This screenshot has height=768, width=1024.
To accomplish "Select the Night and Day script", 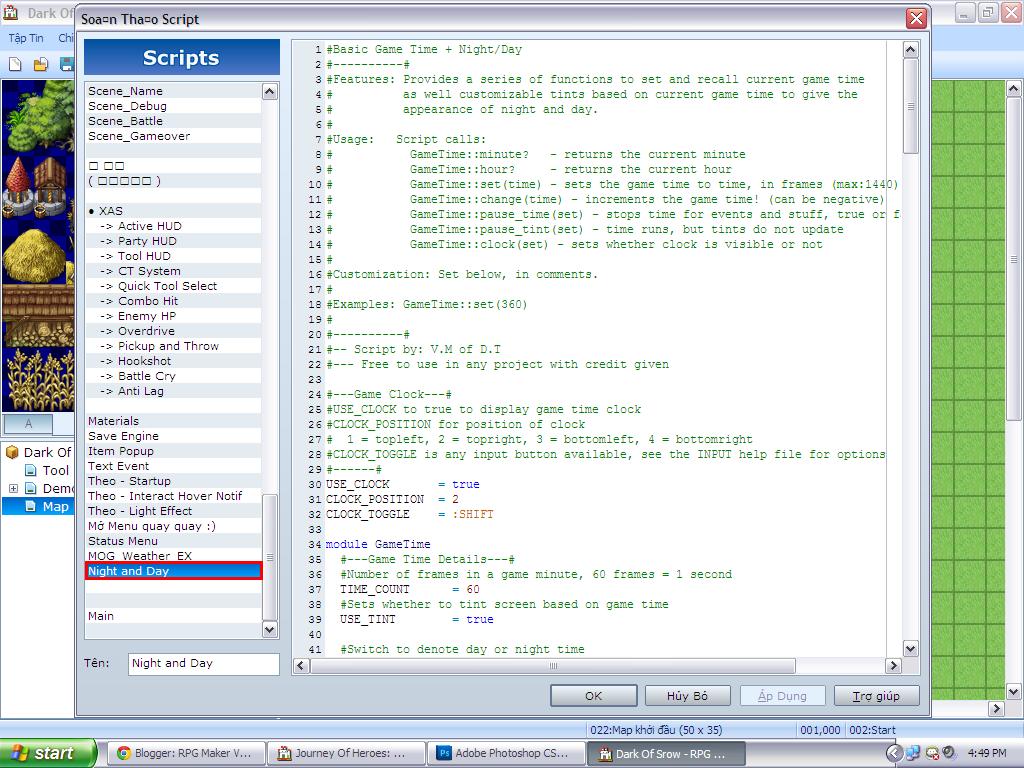I will [173, 571].
